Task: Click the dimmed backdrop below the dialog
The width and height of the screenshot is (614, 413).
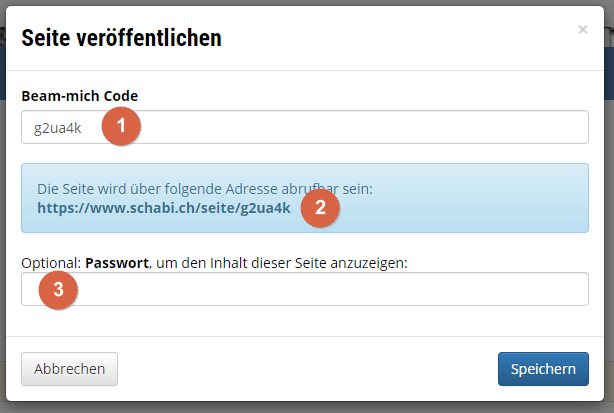Action: pyautogui.click(x=307, y=408)
